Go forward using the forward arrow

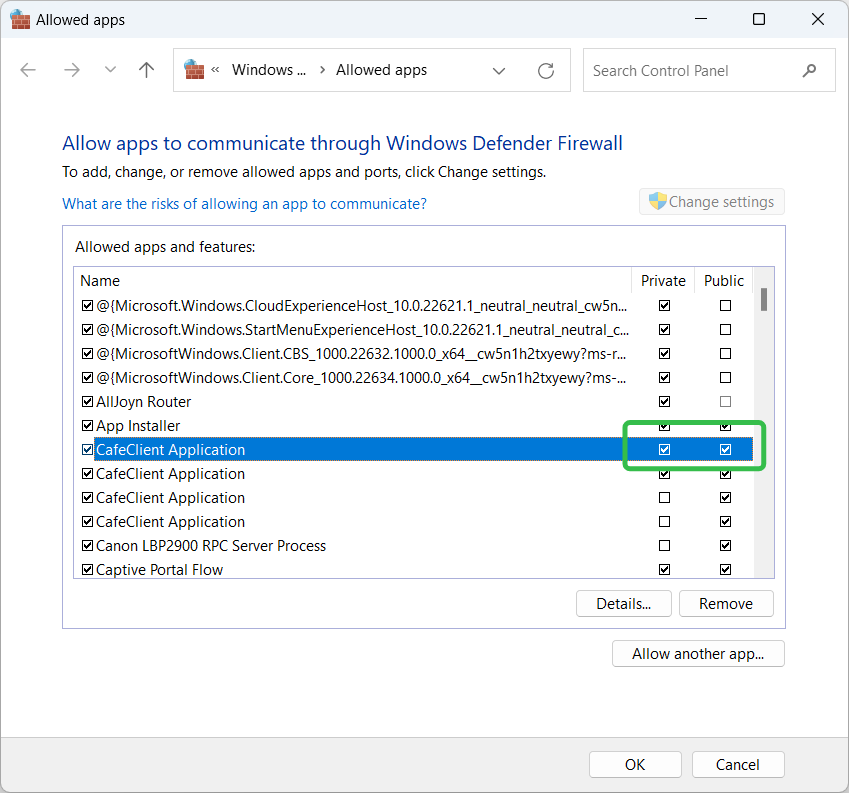point(71,70)
